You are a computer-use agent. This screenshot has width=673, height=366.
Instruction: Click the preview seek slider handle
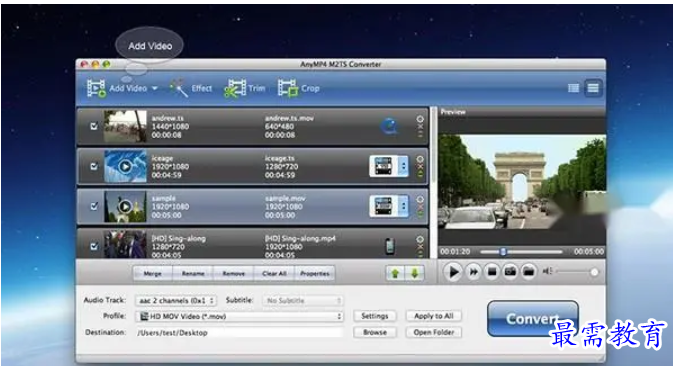pyautogui.click(x=503, y=251)
